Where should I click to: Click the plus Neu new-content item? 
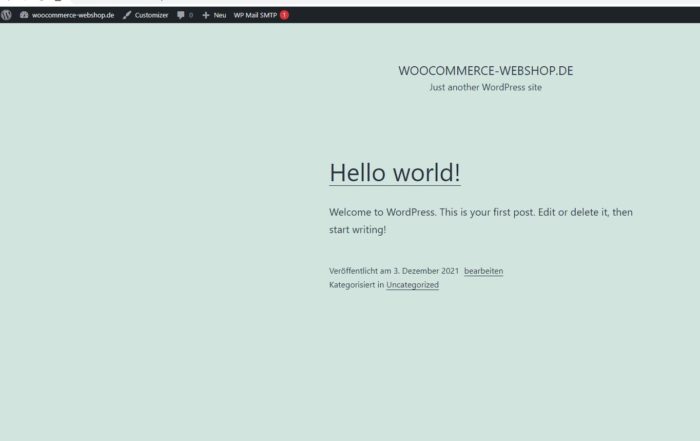214,15
